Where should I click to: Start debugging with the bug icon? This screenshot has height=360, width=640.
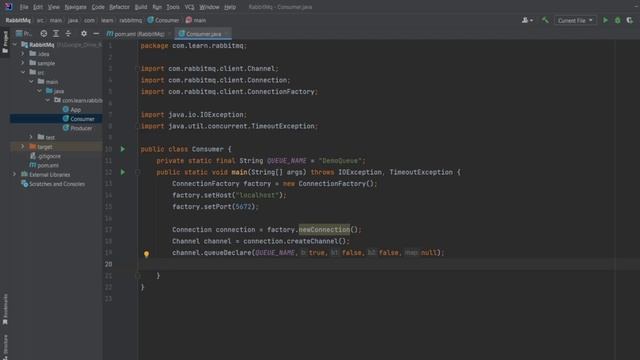point(618,20)
